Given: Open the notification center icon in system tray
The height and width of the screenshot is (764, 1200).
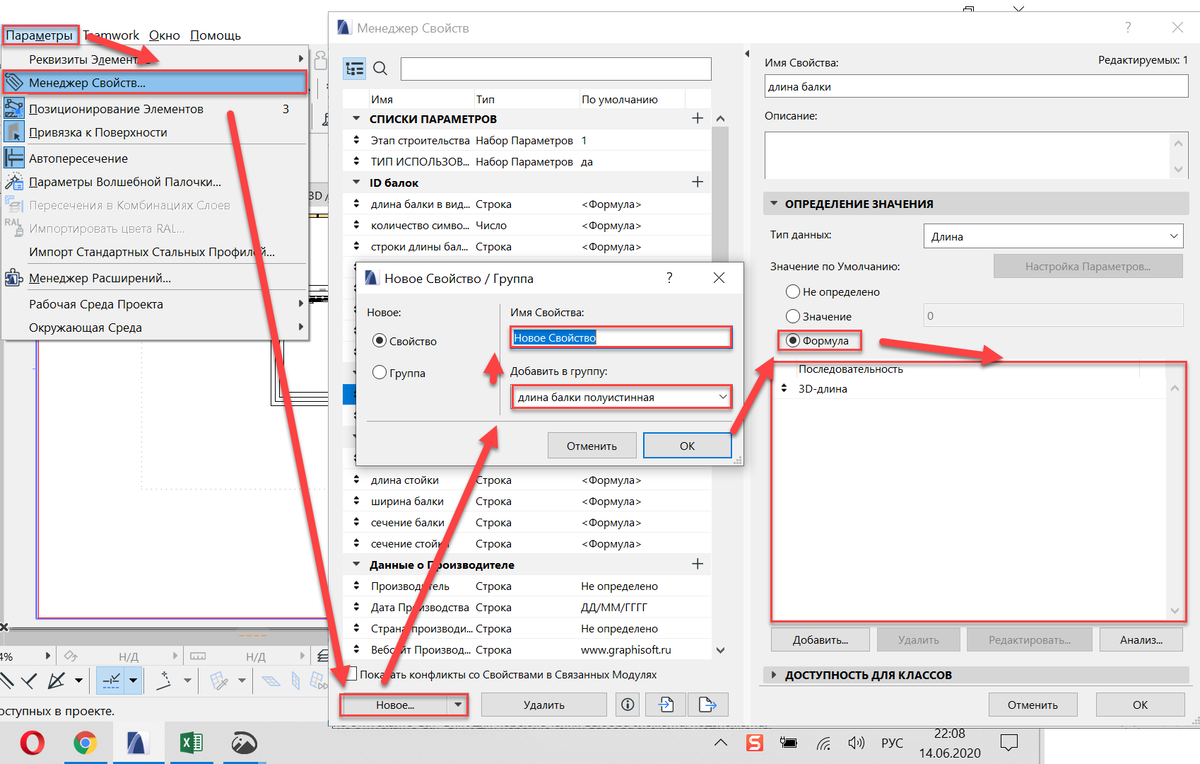Looking at the screenshot, I should [1011, 743].
